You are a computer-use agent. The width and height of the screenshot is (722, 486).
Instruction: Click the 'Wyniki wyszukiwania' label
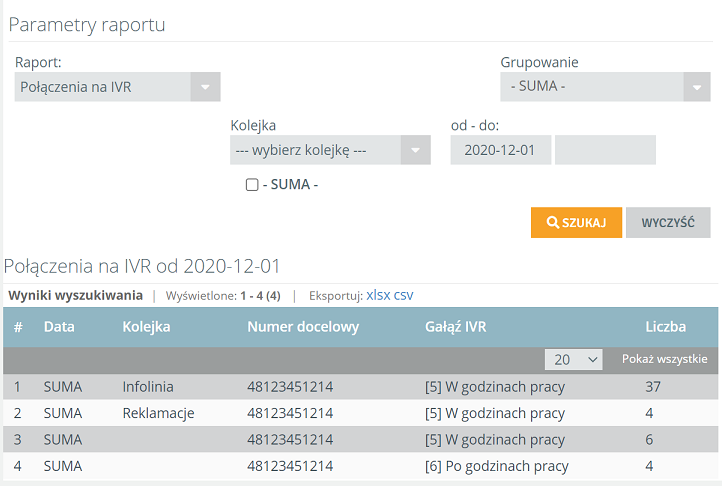pyautogui.click(x=76, y=295)
